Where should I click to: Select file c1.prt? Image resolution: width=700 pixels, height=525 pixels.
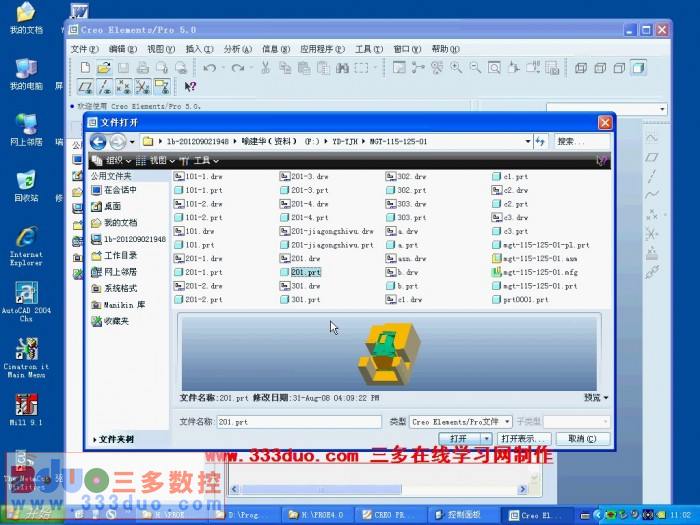click(x=510, y=176)
